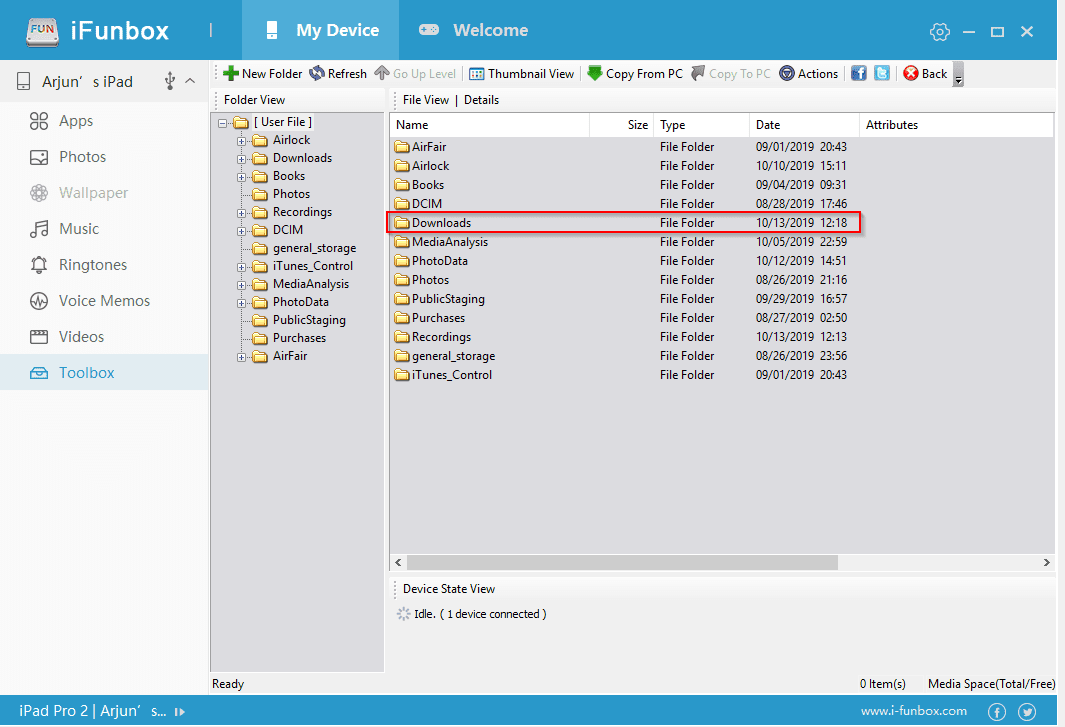
Task: Click the Twitter icon in toolbar
Action: tap(882, 73)
